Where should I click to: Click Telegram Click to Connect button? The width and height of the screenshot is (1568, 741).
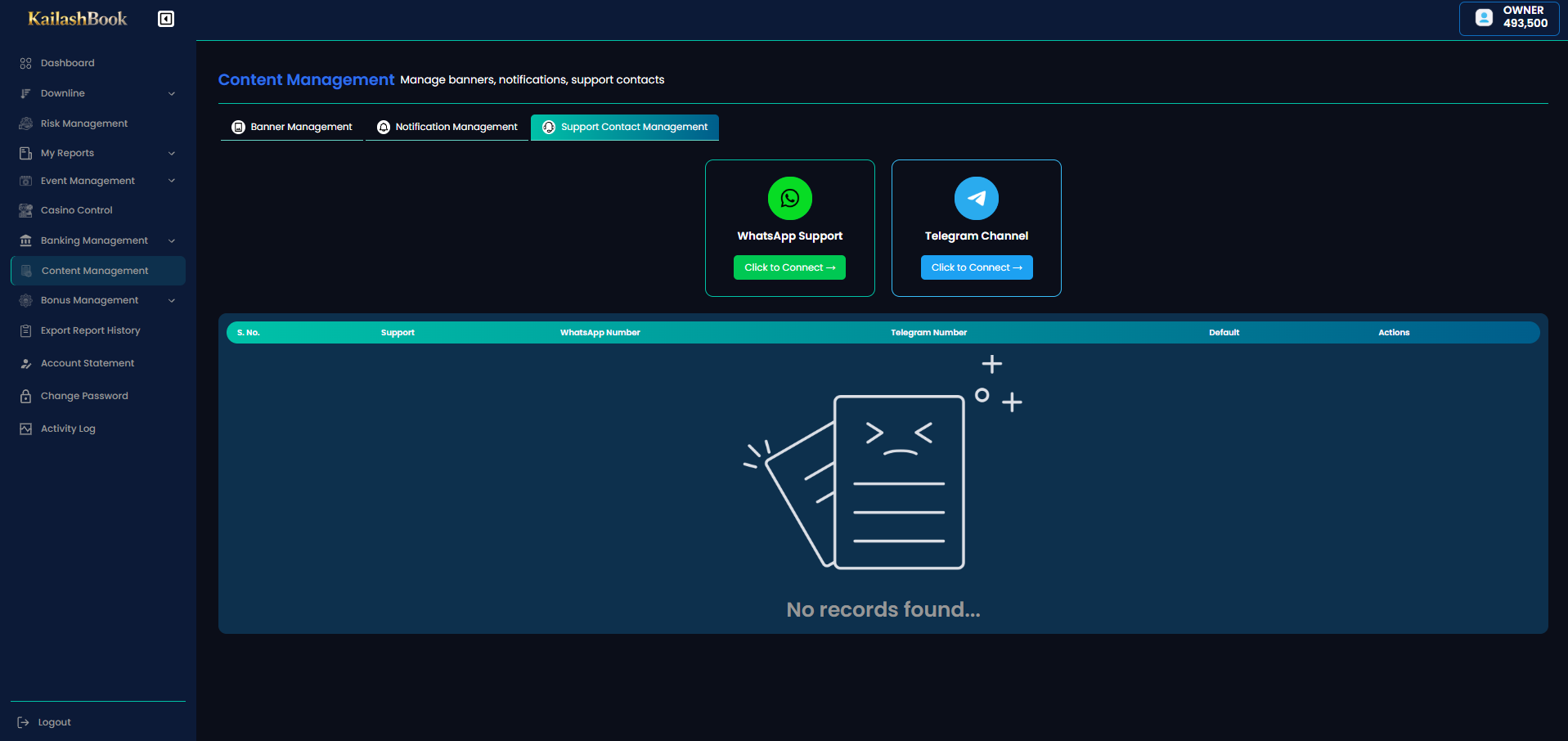click(x=977, y=267)
